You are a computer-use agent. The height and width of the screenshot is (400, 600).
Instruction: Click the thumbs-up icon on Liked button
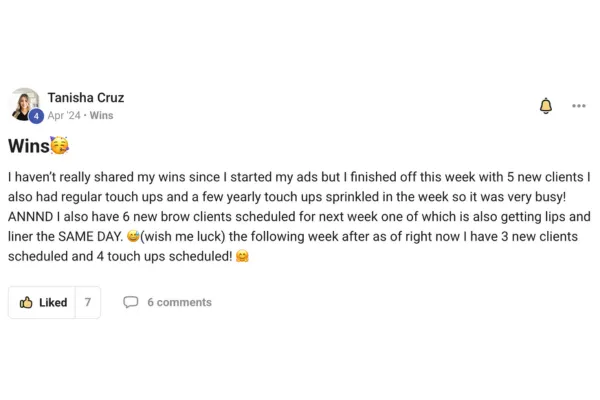pyautogui.click(x=26, y=302)
